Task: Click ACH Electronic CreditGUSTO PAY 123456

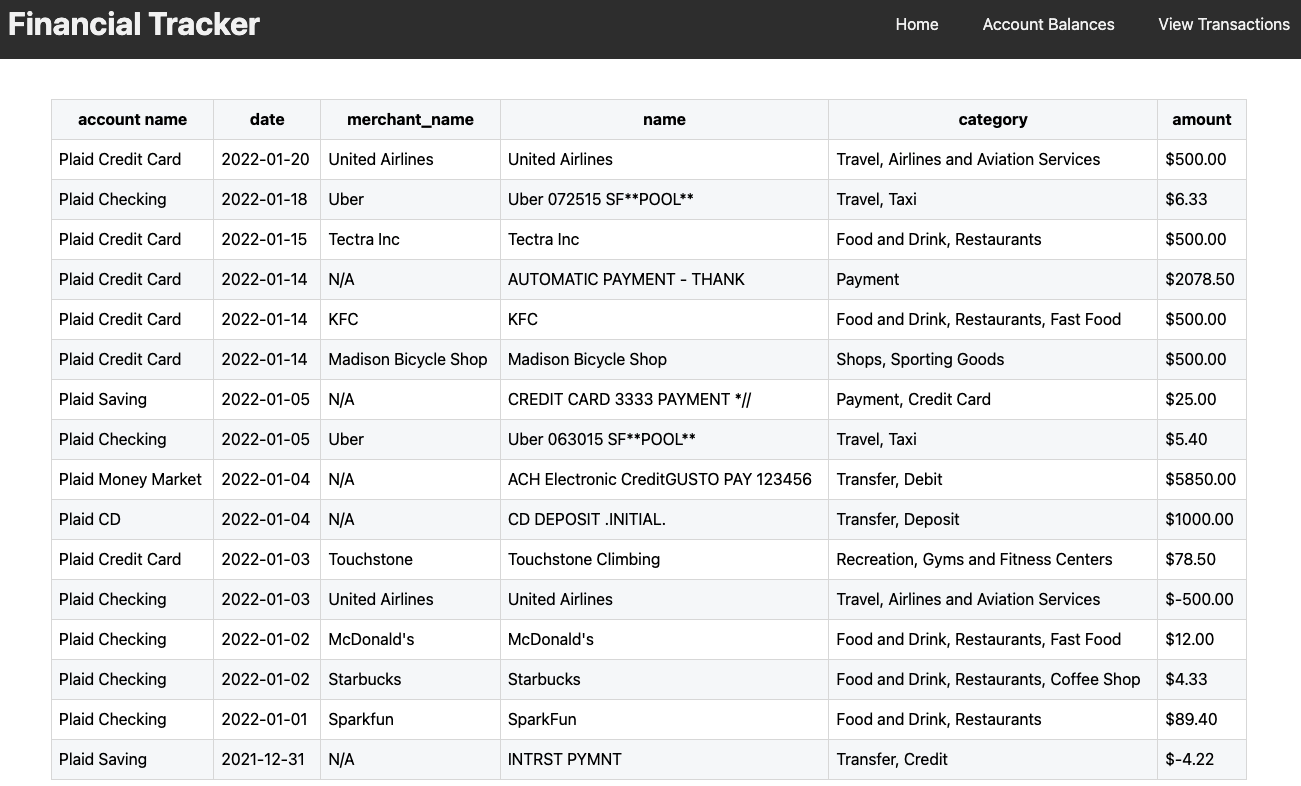Action: tap(664, 479)
